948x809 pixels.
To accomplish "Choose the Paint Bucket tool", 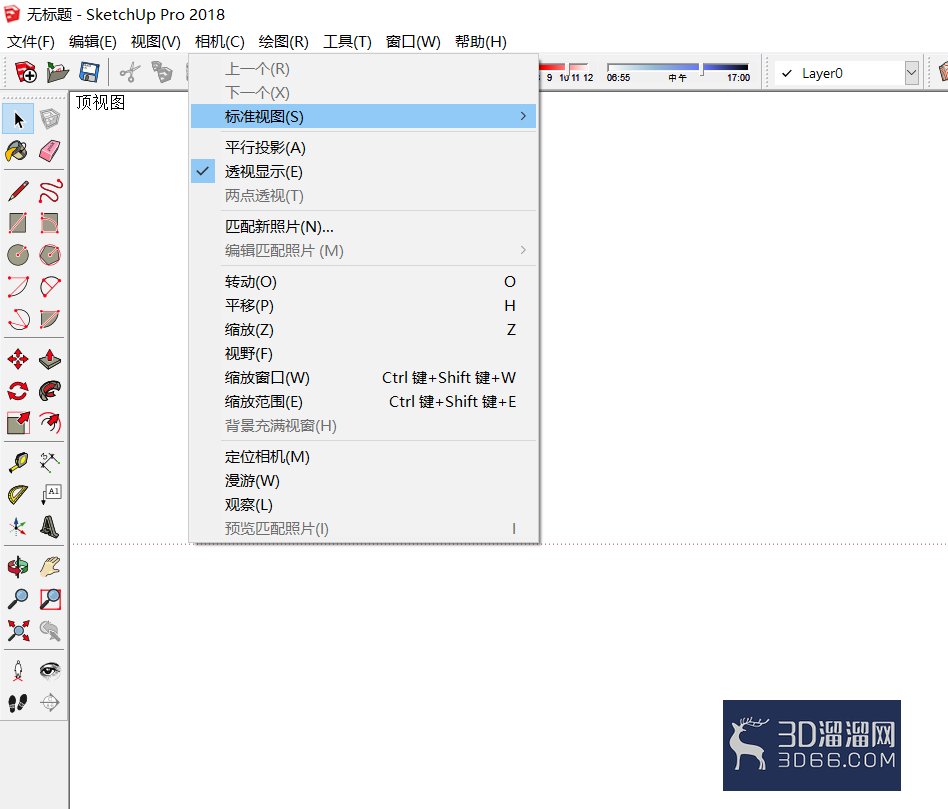I will [x=18, y=151].
